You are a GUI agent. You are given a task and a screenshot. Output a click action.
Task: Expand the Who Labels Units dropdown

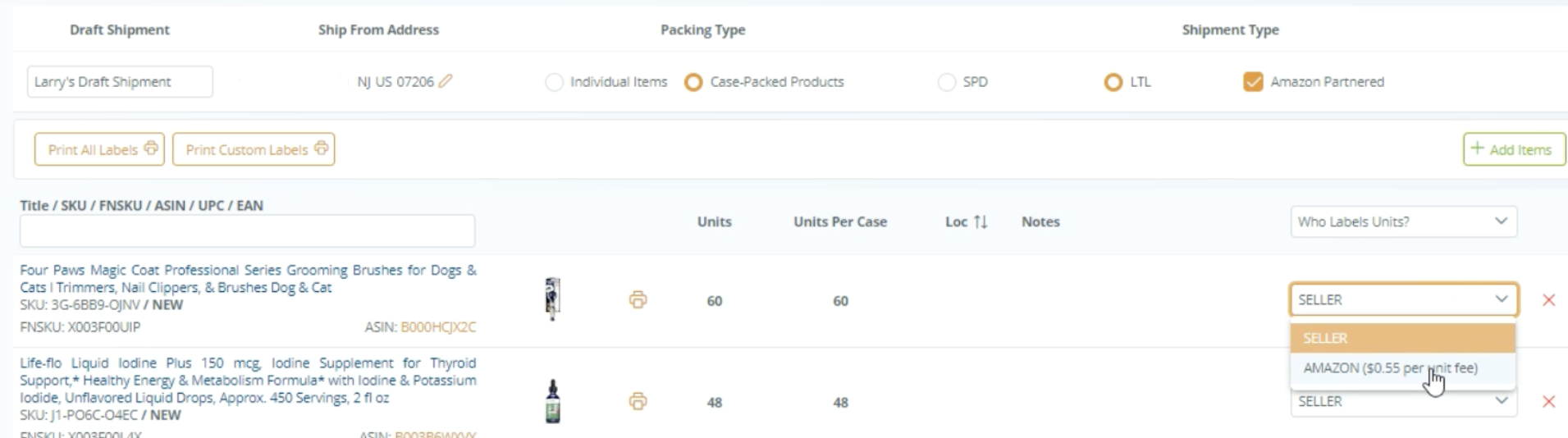1403,221
